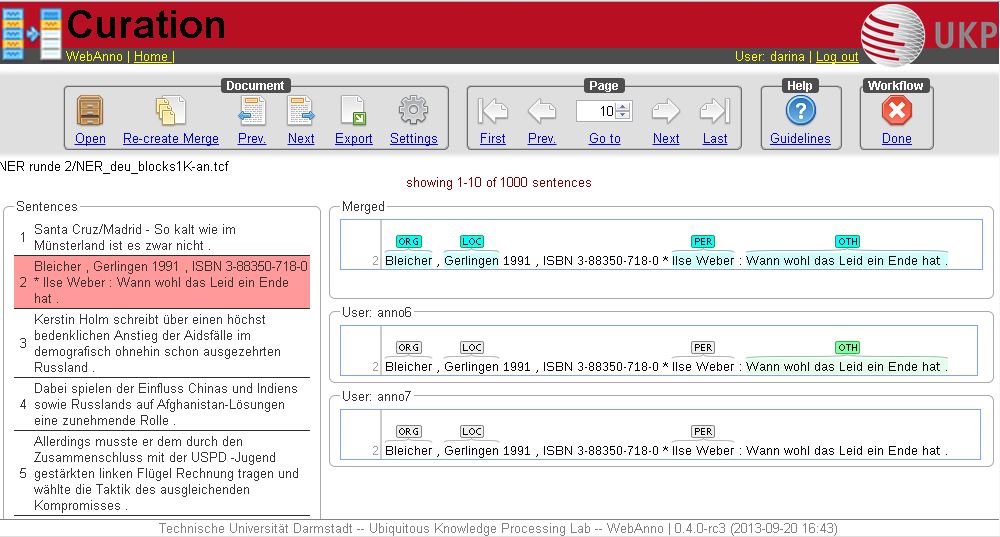The image size is (1000, 537).
Task: Go to previous document icon
Action: pyautogui.click(x=251, y=110)
